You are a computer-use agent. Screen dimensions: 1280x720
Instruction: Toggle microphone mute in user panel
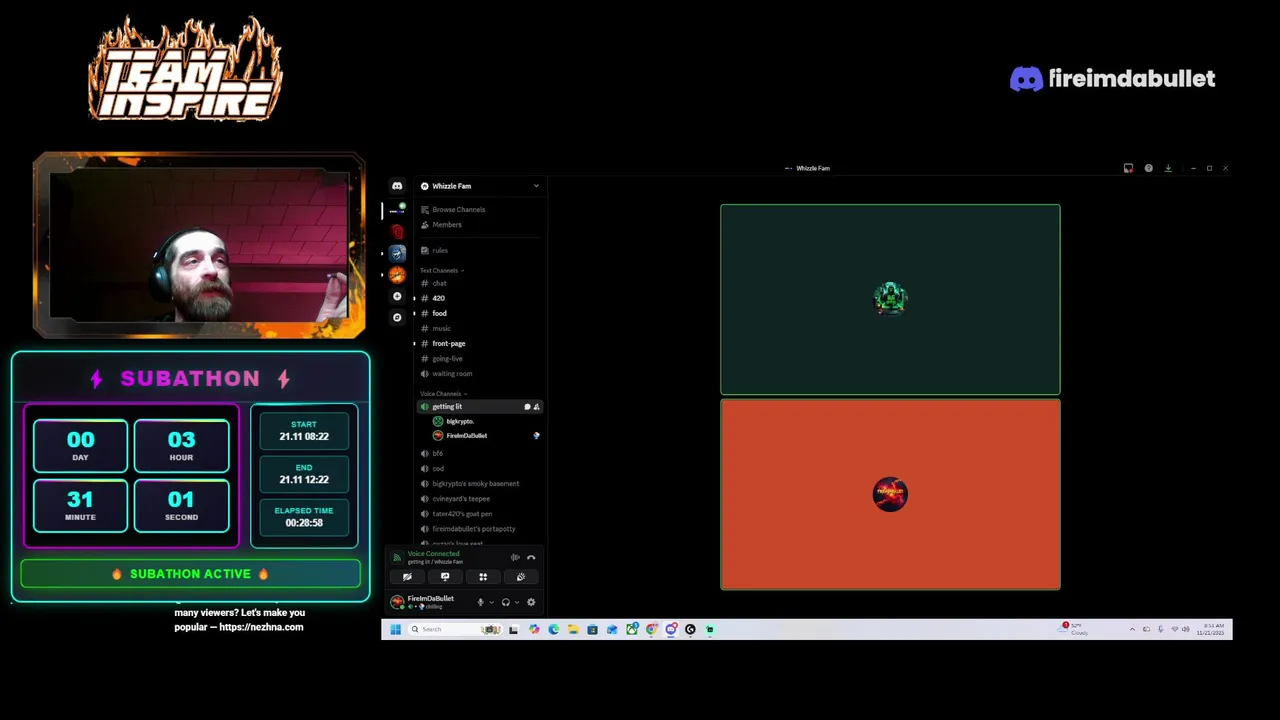[480, 602]
